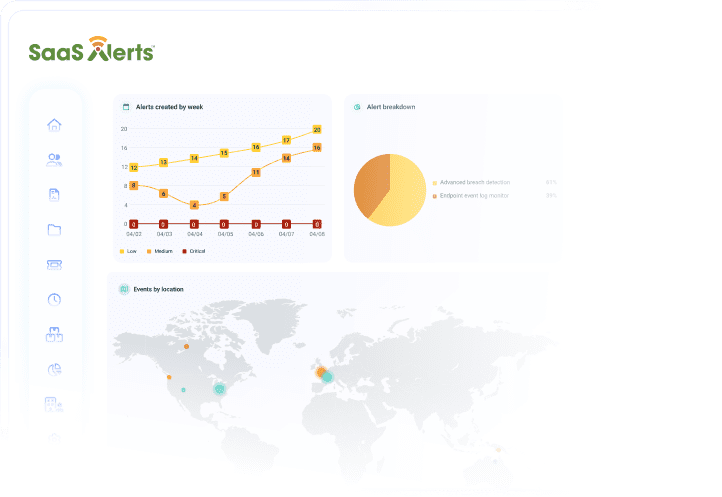Viewport: 722px width, 497px height.
Task: Open the Users icon in sidebar
Action: pos(54,160)
